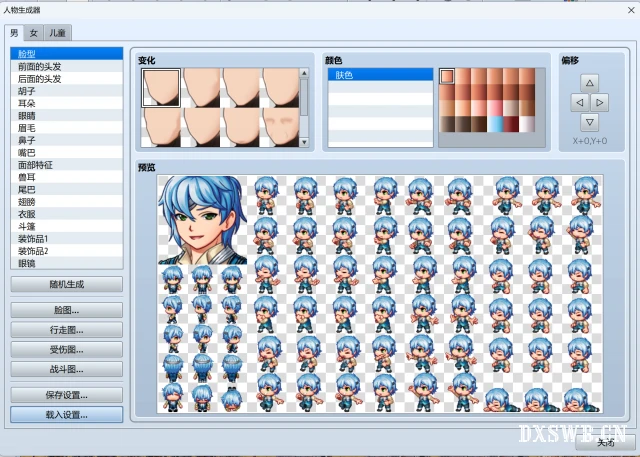This screenshot has height=457, width=640.
Task: Select 衣服 in the parts list
Action: click(28, 214)
